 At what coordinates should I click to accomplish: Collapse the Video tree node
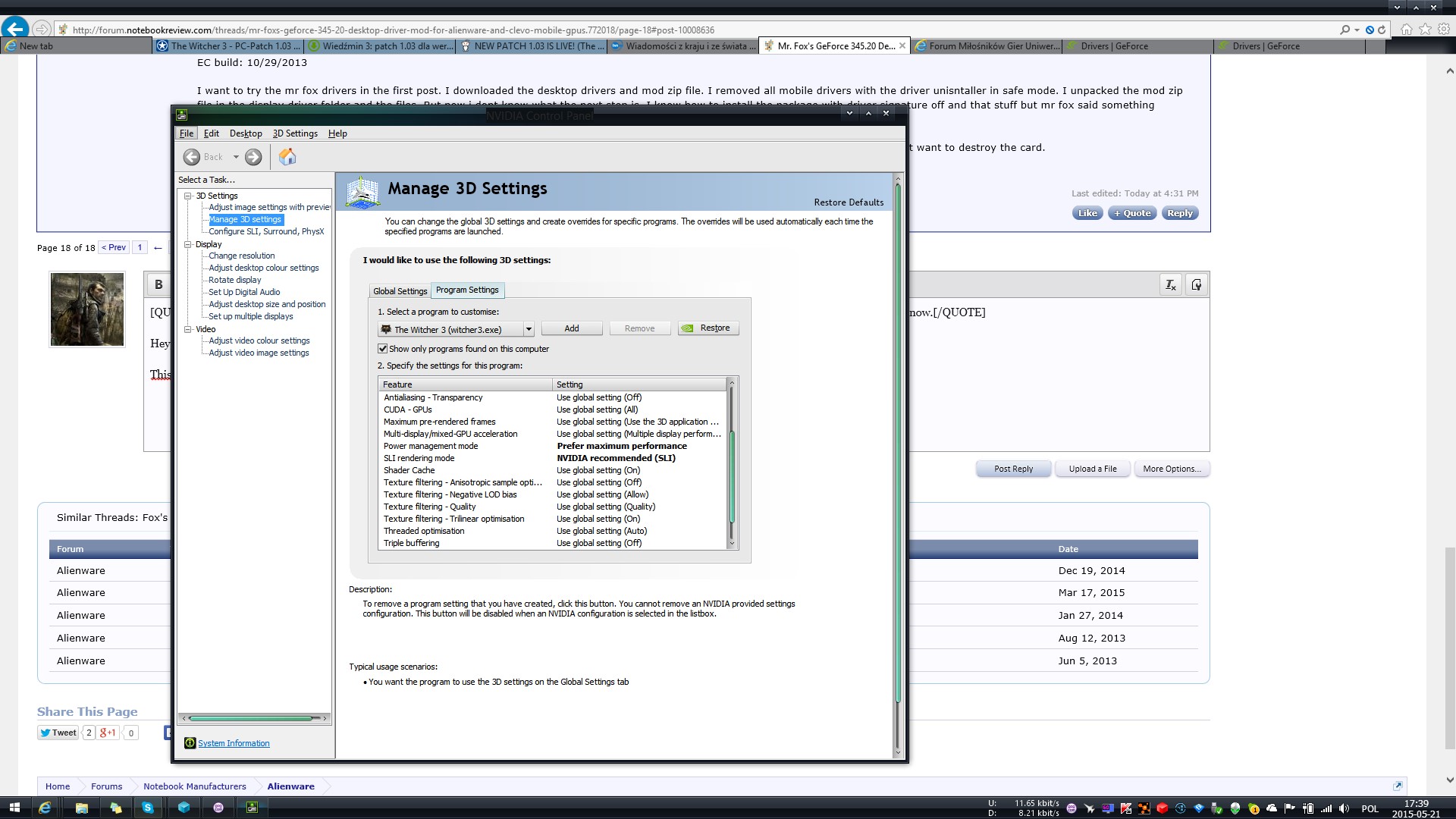pos(187,329)
